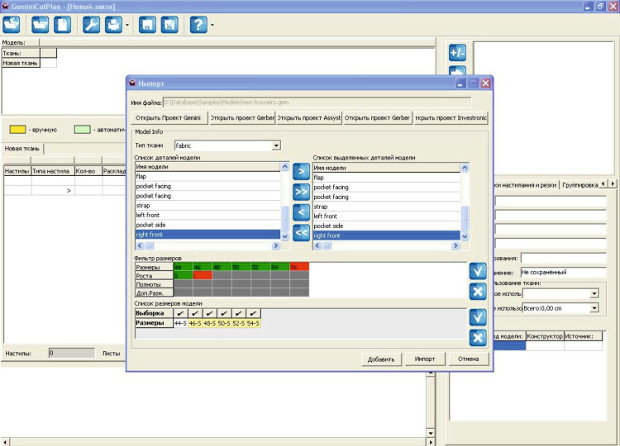Toggle the selection checkbox above size 48-5
Screen dimensions: 620x446
[208, 313]
